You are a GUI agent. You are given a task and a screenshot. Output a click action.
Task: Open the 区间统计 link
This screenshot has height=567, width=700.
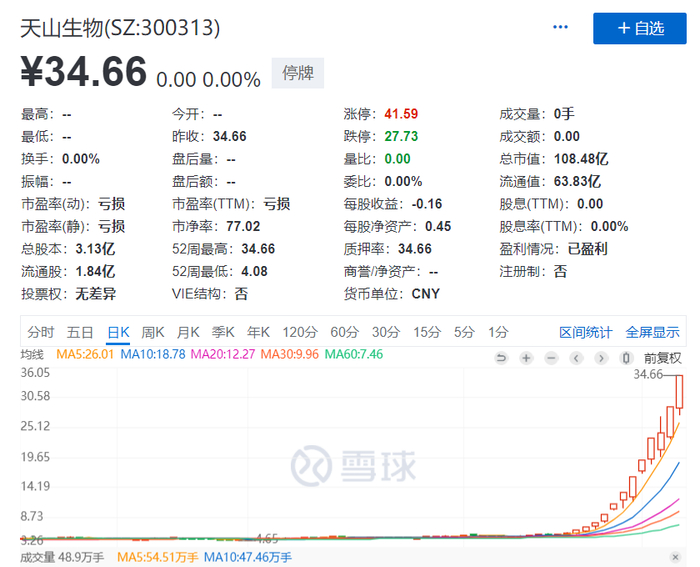click(x=586, y=333)
